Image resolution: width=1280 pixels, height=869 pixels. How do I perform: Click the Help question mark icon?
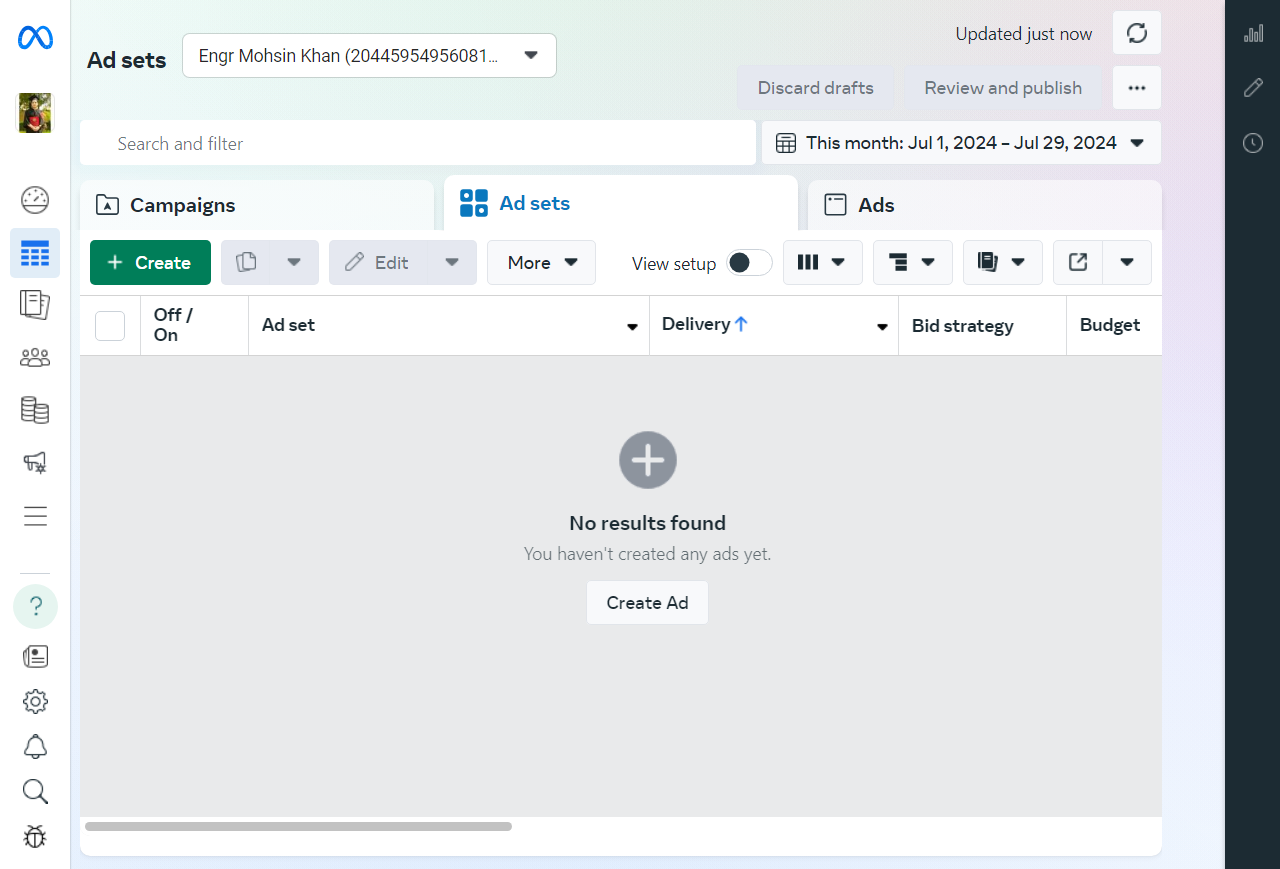click(35, 606)
